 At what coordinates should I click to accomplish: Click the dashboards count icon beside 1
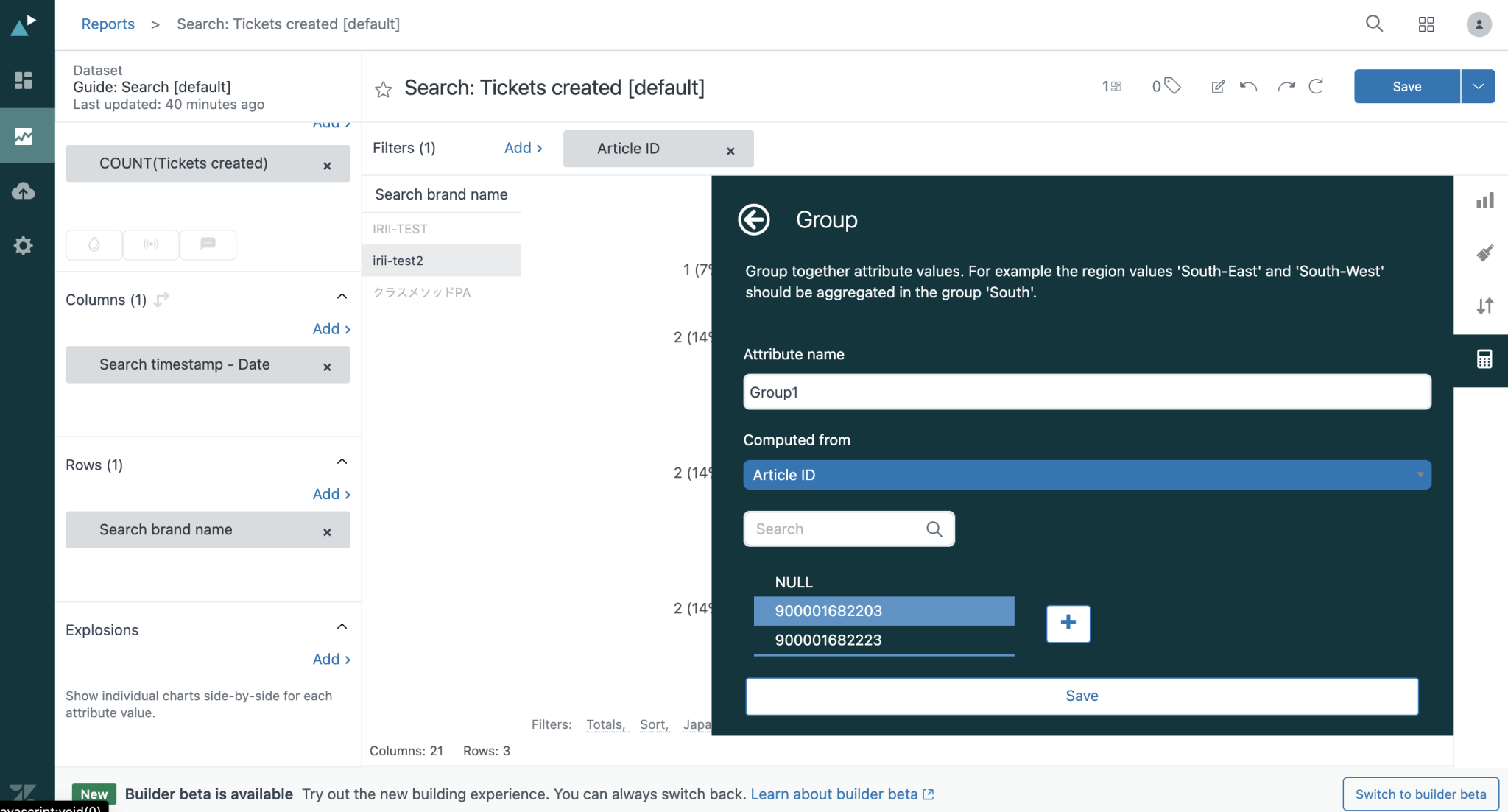pyautogui.click(x=1116, y=86)
